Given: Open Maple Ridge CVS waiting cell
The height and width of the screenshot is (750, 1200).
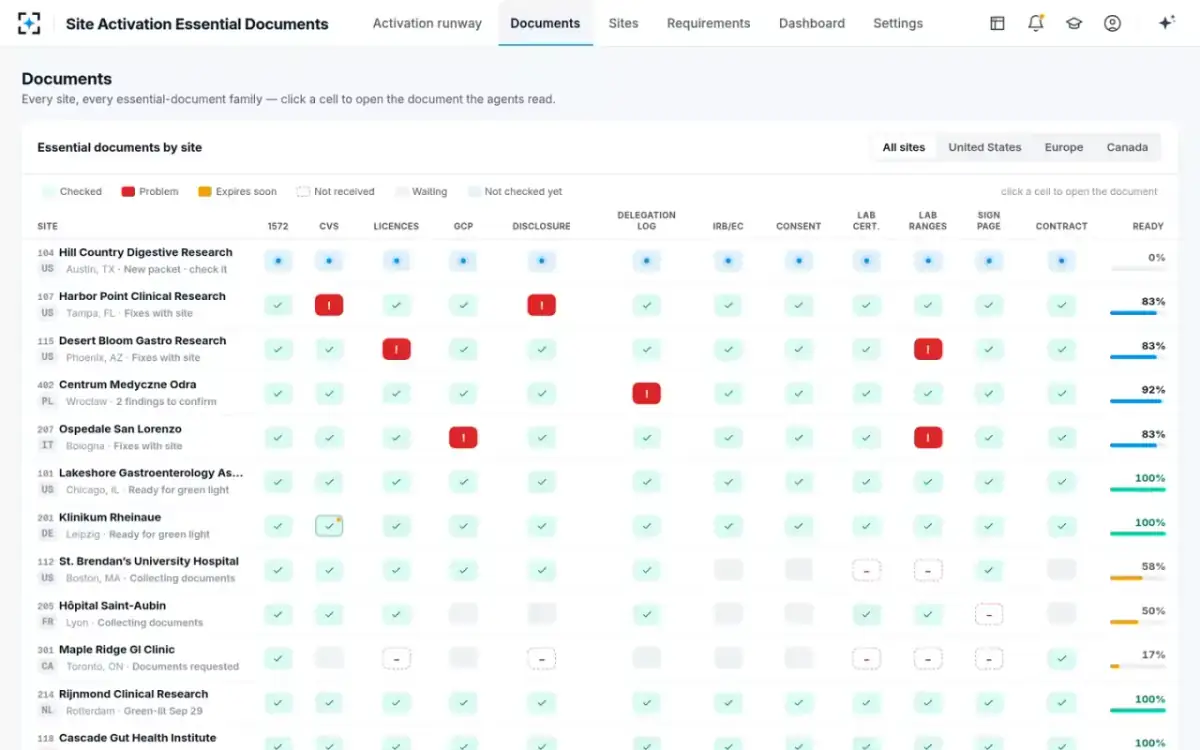Looking at the screenshot, I should (x=329, y=658).
